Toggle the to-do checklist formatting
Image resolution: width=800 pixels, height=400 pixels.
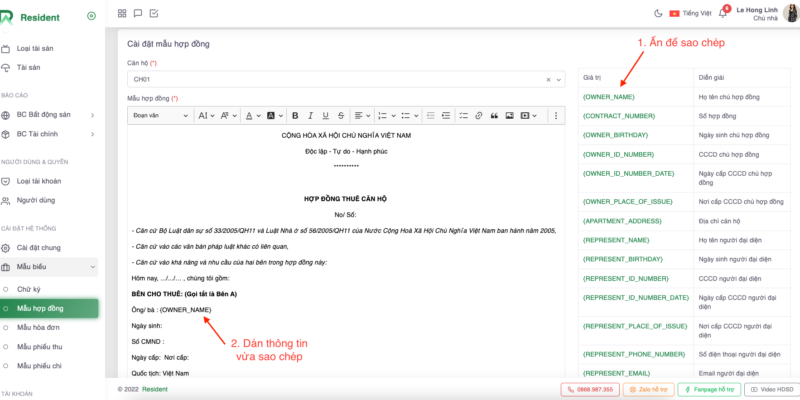click(x=463, y=116)
